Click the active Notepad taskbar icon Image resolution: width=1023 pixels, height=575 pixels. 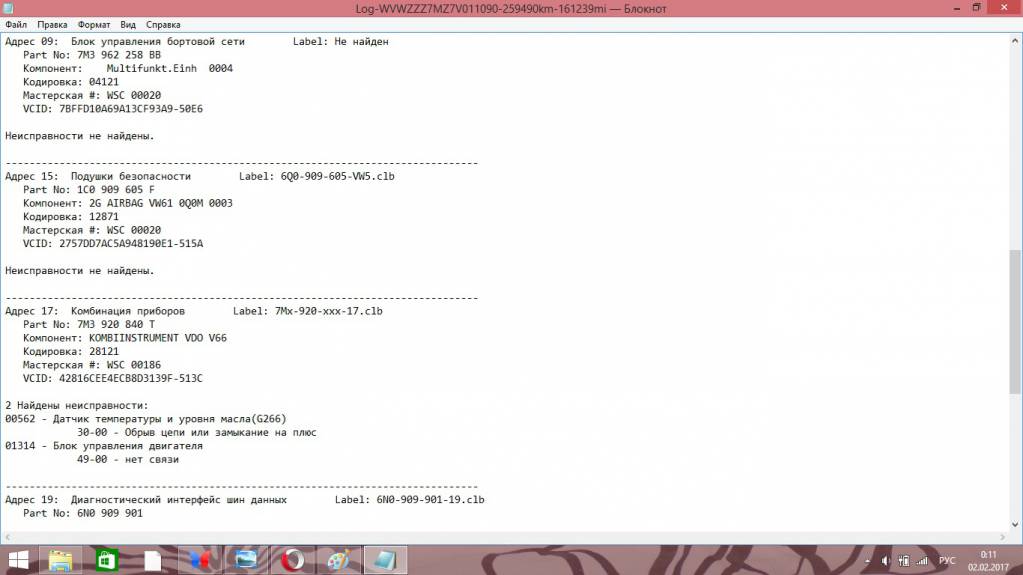[x=384, y=560]
